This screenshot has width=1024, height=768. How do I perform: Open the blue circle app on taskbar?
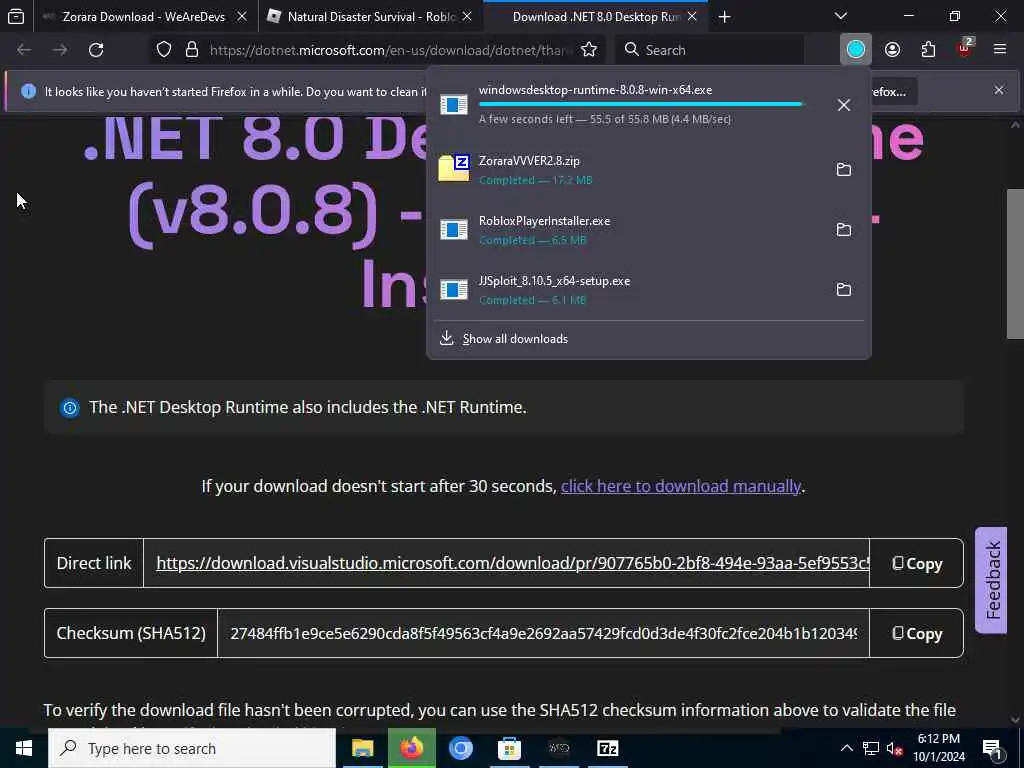coord(460,748)
